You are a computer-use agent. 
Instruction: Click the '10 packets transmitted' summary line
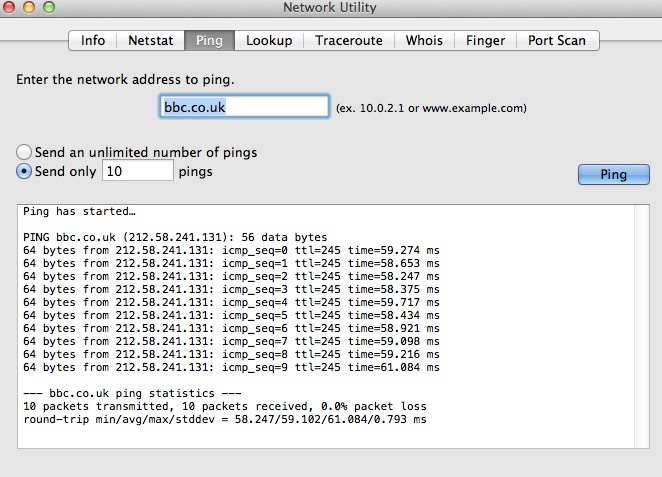pyautogui.click(x=224, y=407)
